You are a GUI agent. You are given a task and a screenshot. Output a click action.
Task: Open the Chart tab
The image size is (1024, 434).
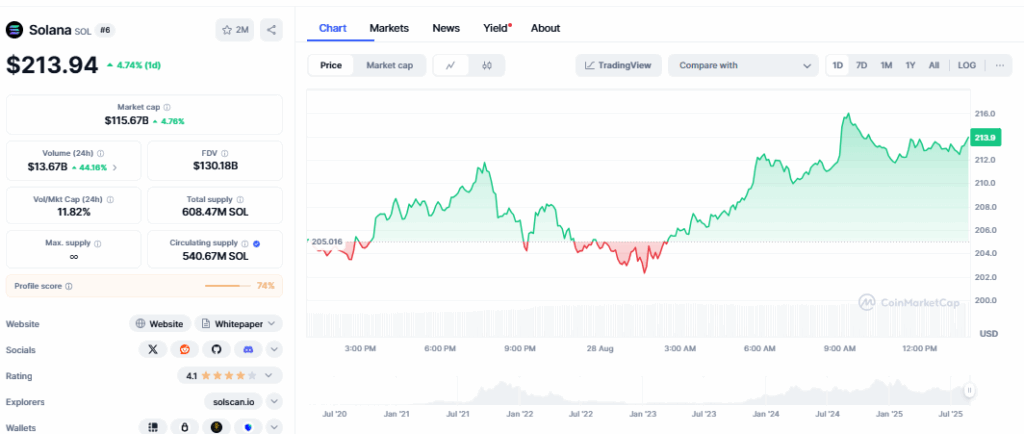point(333,28)
